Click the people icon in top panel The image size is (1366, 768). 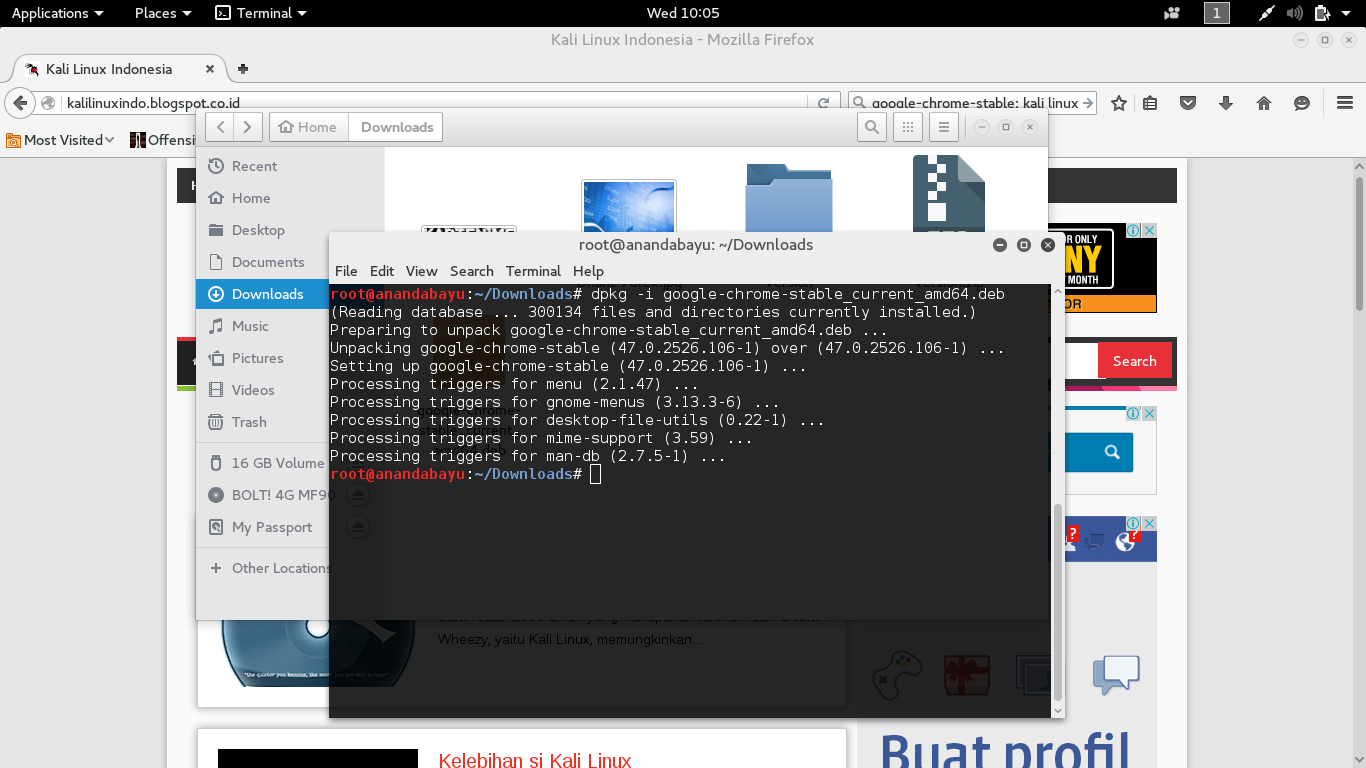pyautogui.click(x=1172, y=13)
